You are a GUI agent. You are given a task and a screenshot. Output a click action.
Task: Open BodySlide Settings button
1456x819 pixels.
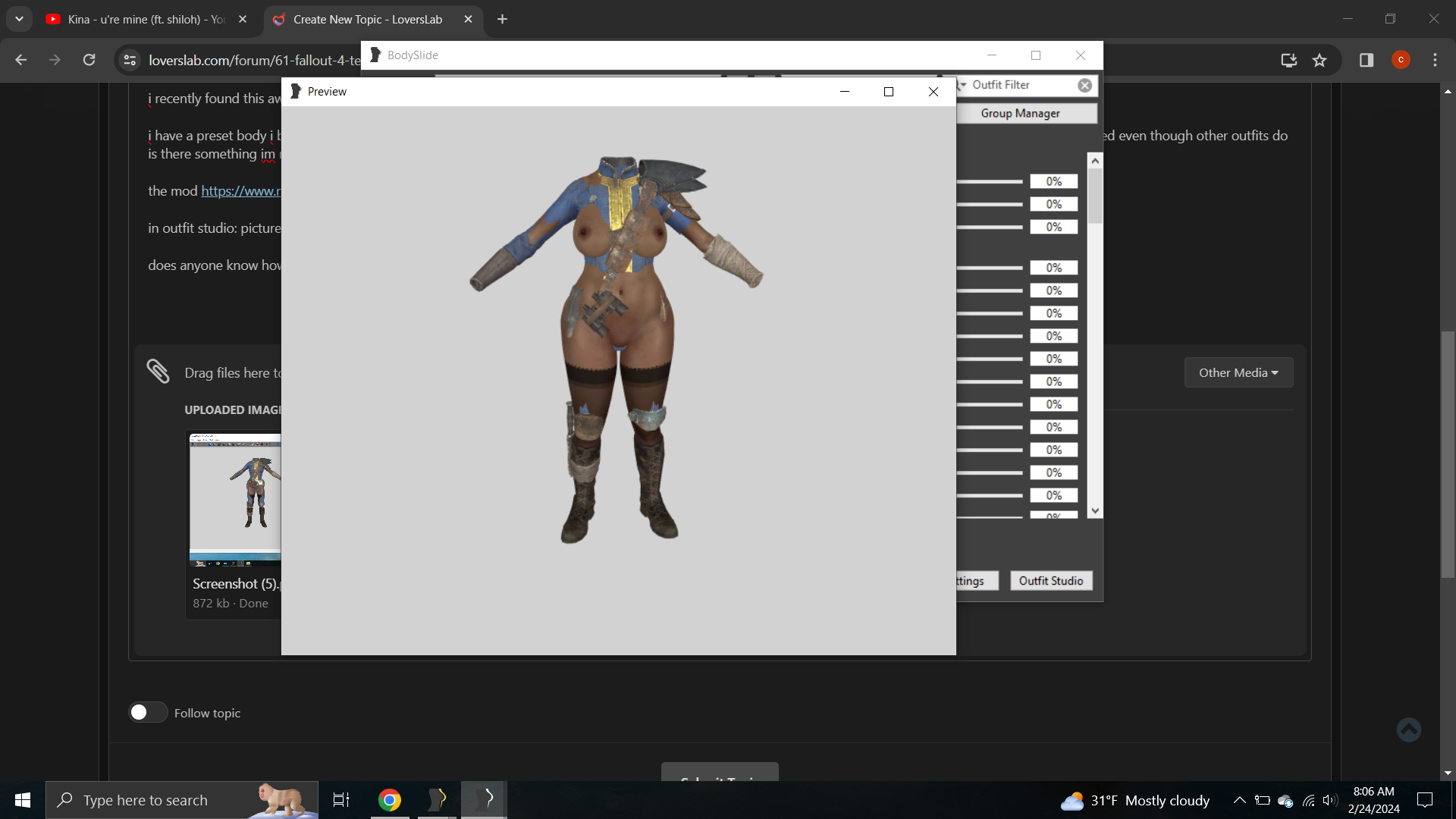tap(977, 580)
